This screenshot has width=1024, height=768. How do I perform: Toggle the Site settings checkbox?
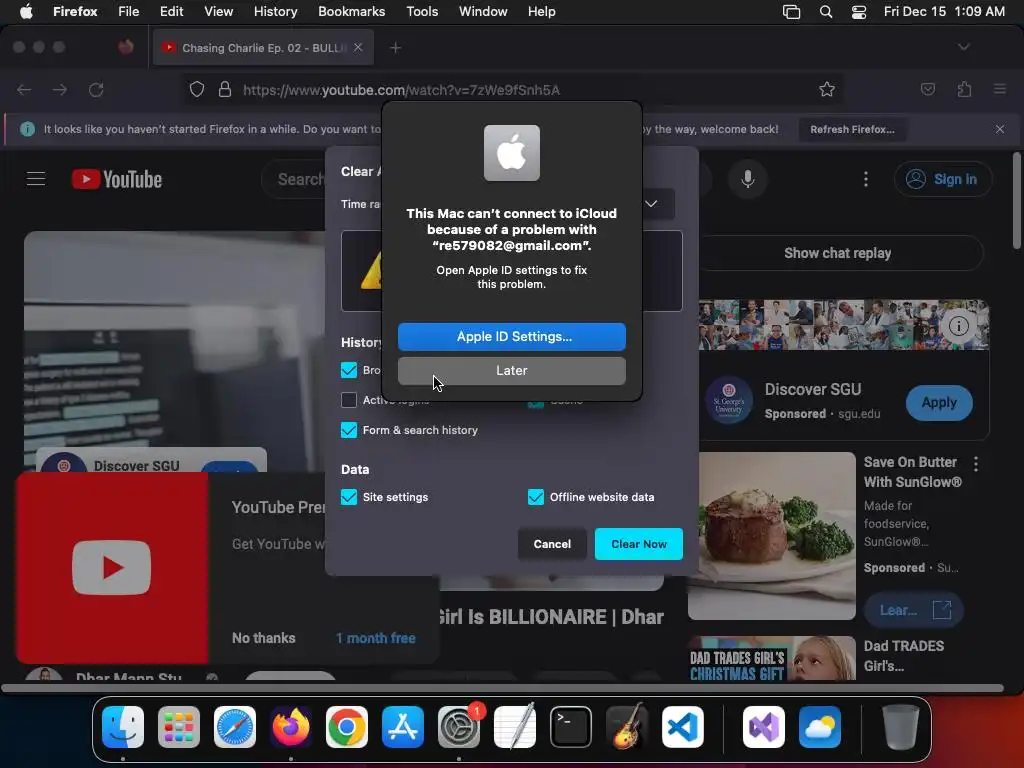pyautogui.click(x=349, y=497)
